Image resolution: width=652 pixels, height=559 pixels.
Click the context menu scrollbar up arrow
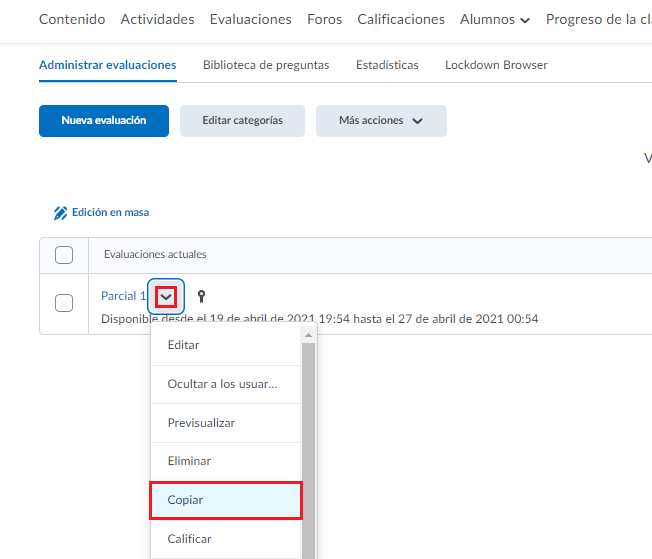[x=308, y=335]
